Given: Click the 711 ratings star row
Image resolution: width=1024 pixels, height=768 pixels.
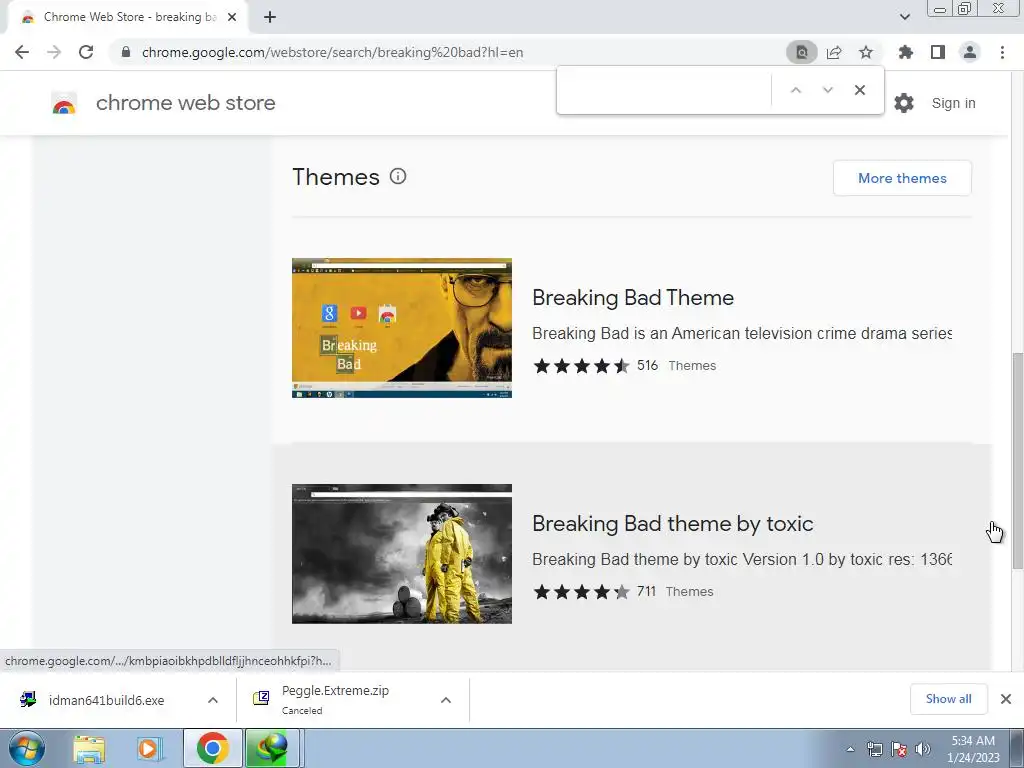Looking at the screenshot, I should click(581, 592).
